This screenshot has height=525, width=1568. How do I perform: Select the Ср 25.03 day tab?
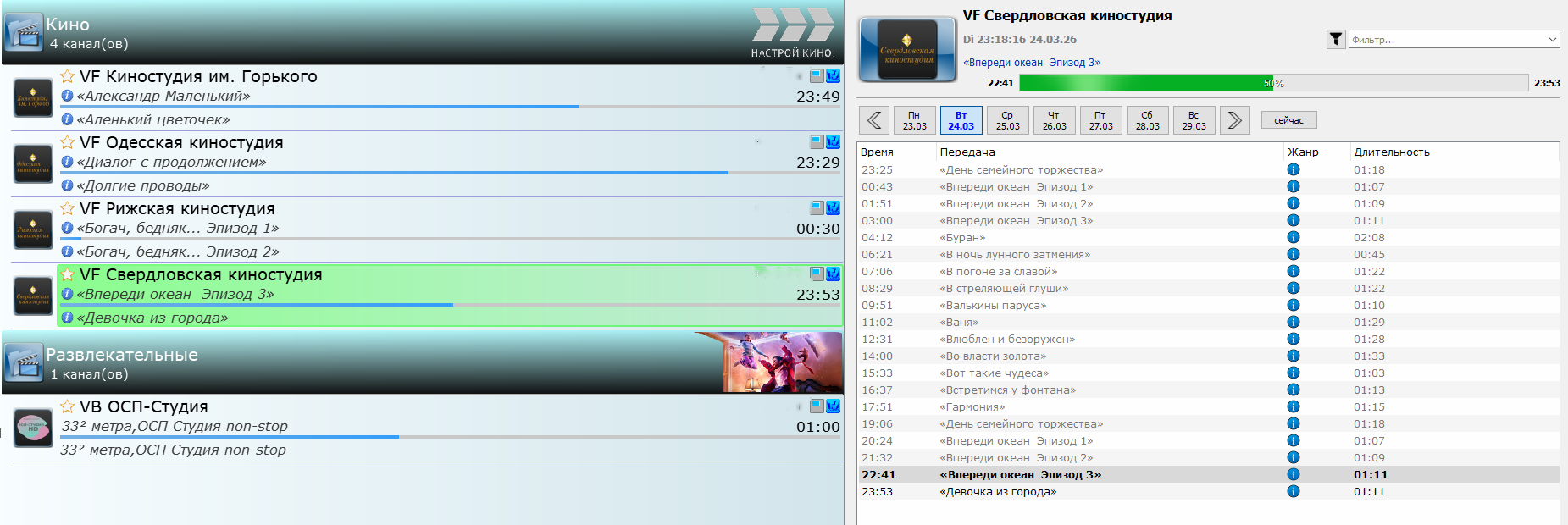(x=1007, y=120)
